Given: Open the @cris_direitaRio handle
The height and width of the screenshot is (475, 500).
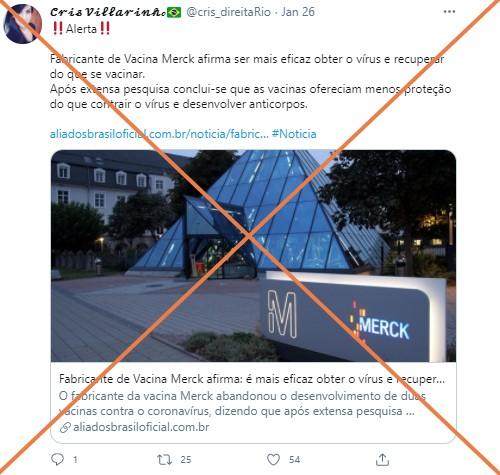Looking at the screenshot, I should tap(228, 12).
